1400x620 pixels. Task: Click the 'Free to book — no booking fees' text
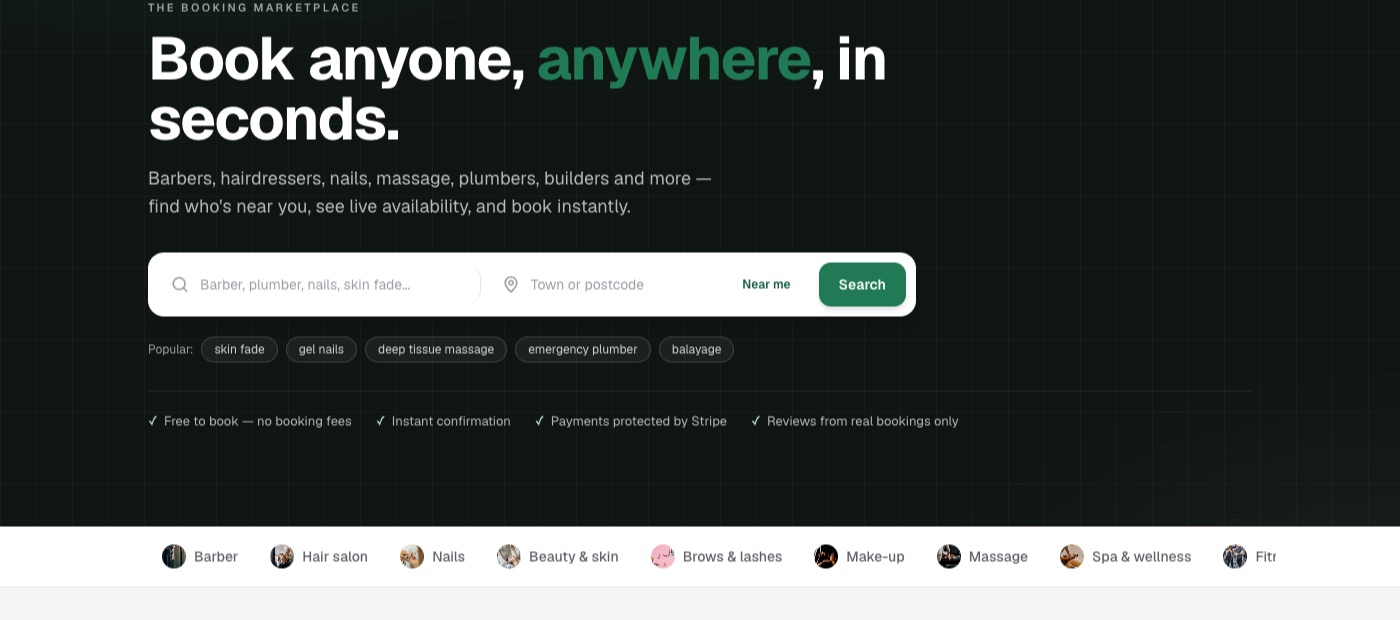point(258,421)
